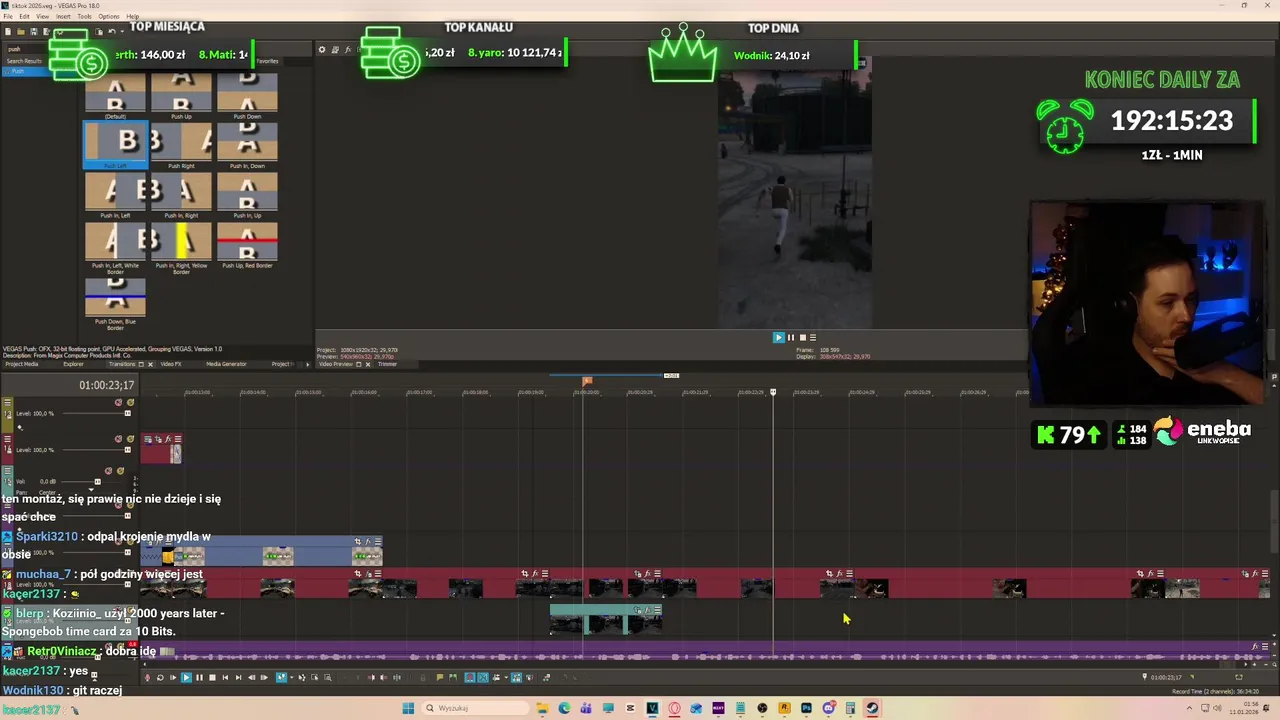Toggle solo on the second video track
Viewport: 1280px width, 720px height.
click(x=130, y=439)
